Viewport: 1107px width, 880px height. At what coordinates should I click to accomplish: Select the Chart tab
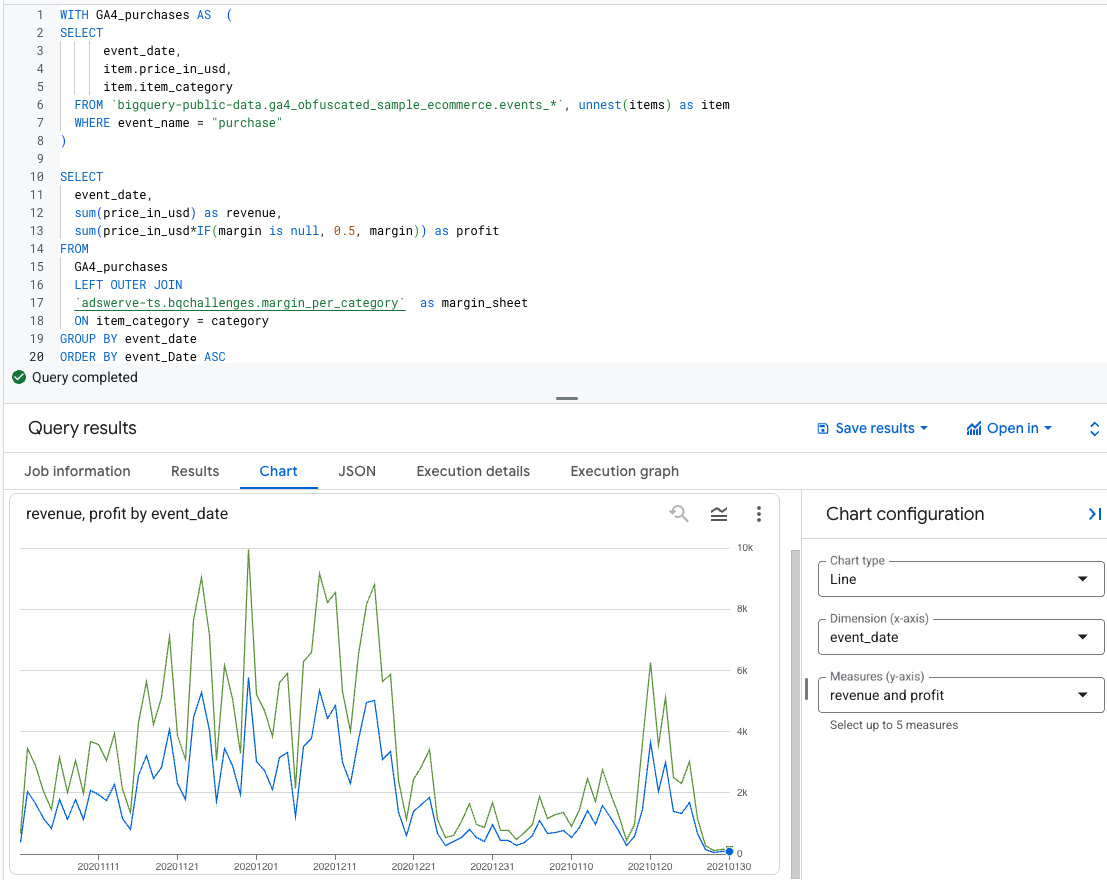pyautogui.click(x=278, y=471)
